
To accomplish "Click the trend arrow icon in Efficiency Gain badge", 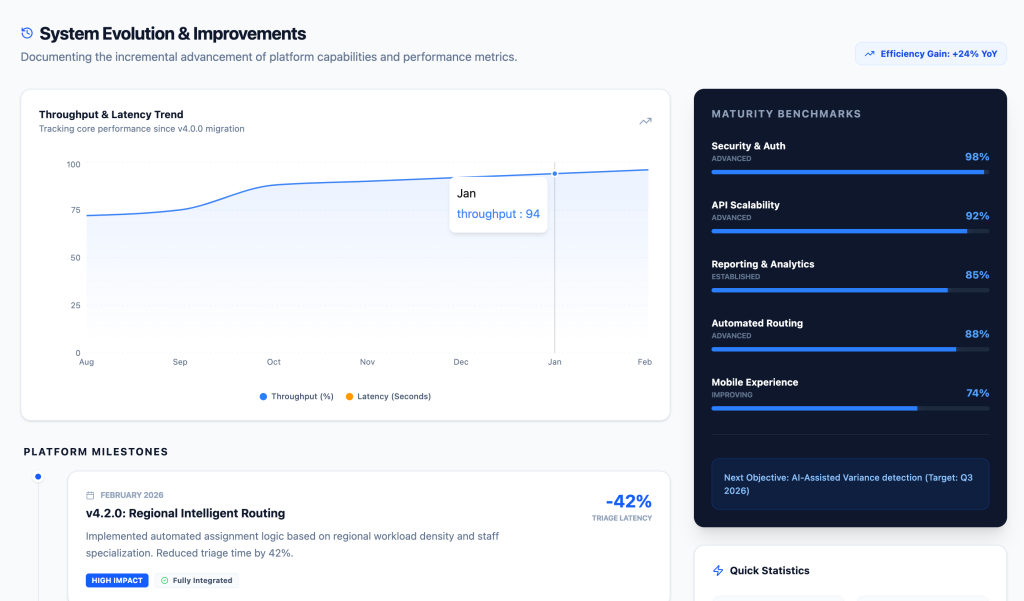I will 870,54.
